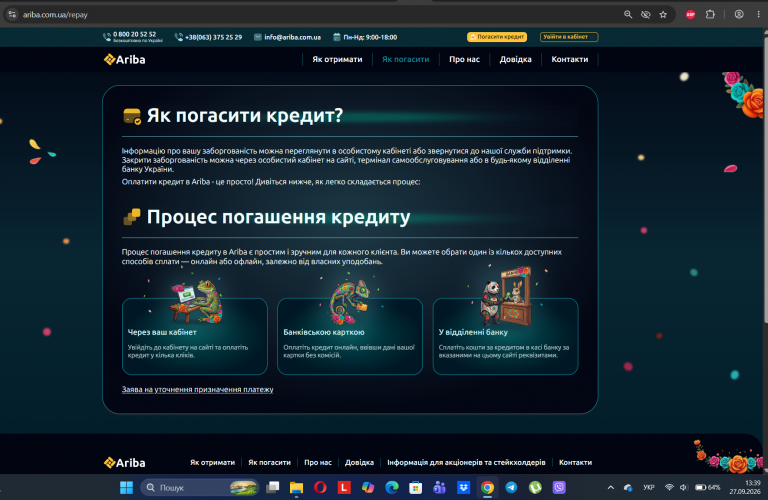Click the credit card icon by the main heading

tap(132, 117)
